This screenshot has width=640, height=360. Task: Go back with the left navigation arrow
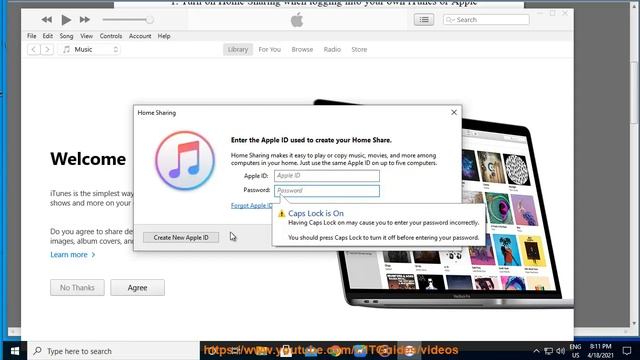tap(34, 49)
